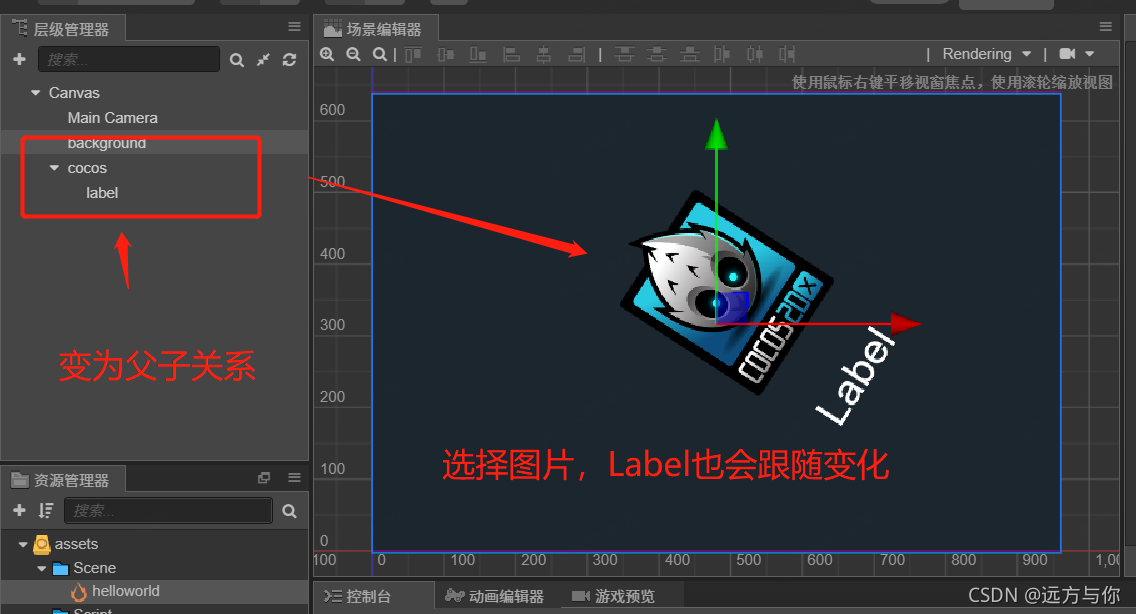Switch to the 层级管理器 tab
The width and height of the screenshot is (1136, 614).
point(63,29)
